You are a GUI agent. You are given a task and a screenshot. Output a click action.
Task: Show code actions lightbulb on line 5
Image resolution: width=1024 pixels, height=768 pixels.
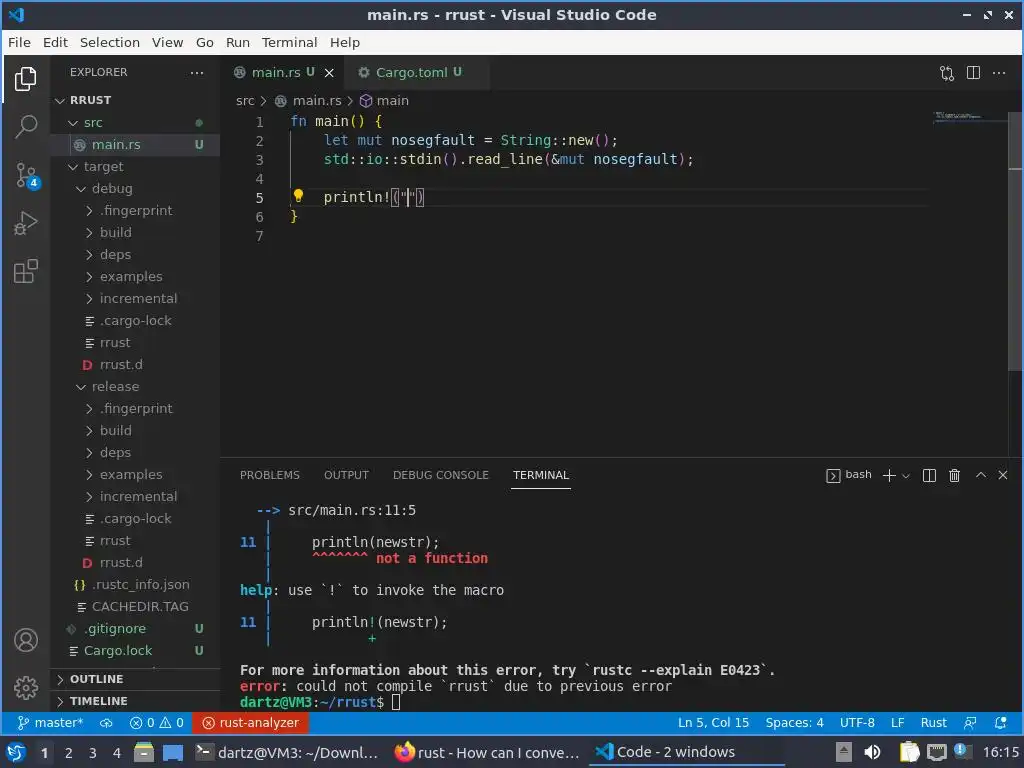pos(298,195)
